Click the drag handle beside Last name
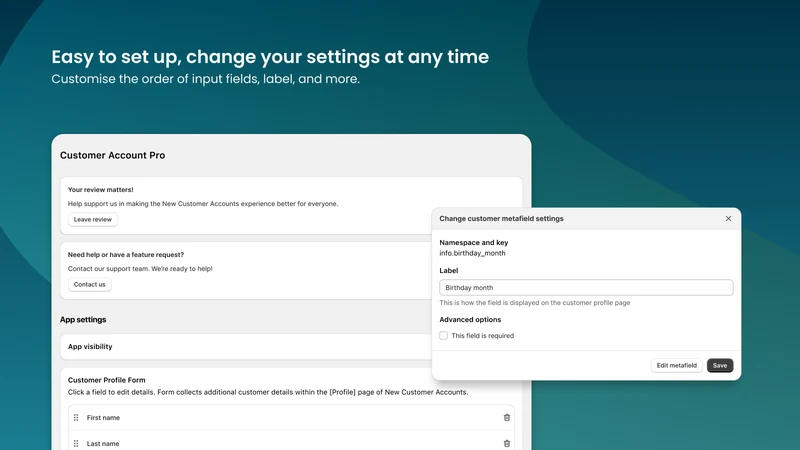Image resolution: width=800 pixels, height=450 pixels. 76,443
